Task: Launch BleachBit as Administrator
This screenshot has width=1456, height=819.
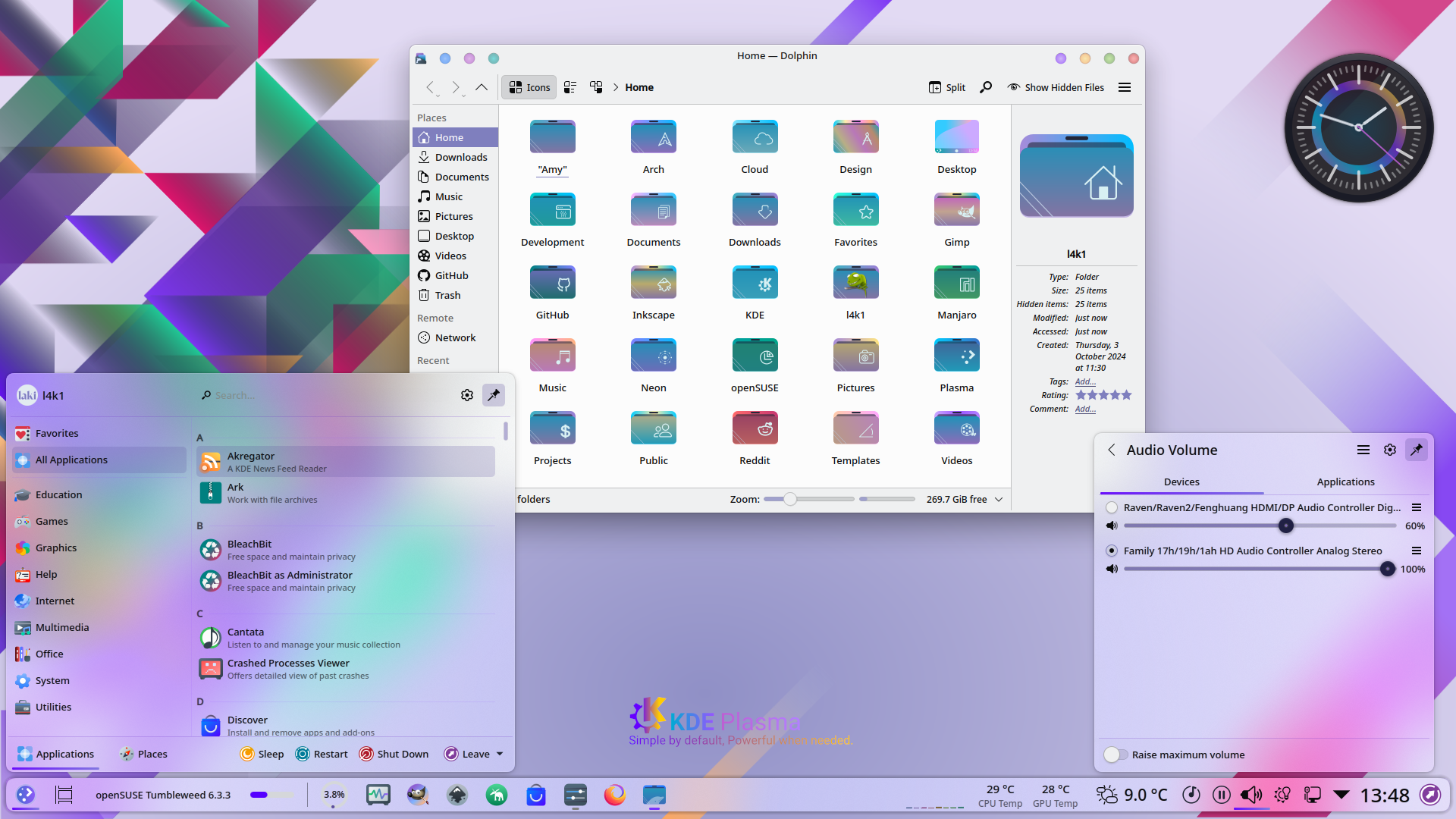Action: pyautogui.click(x=346, y=581)
